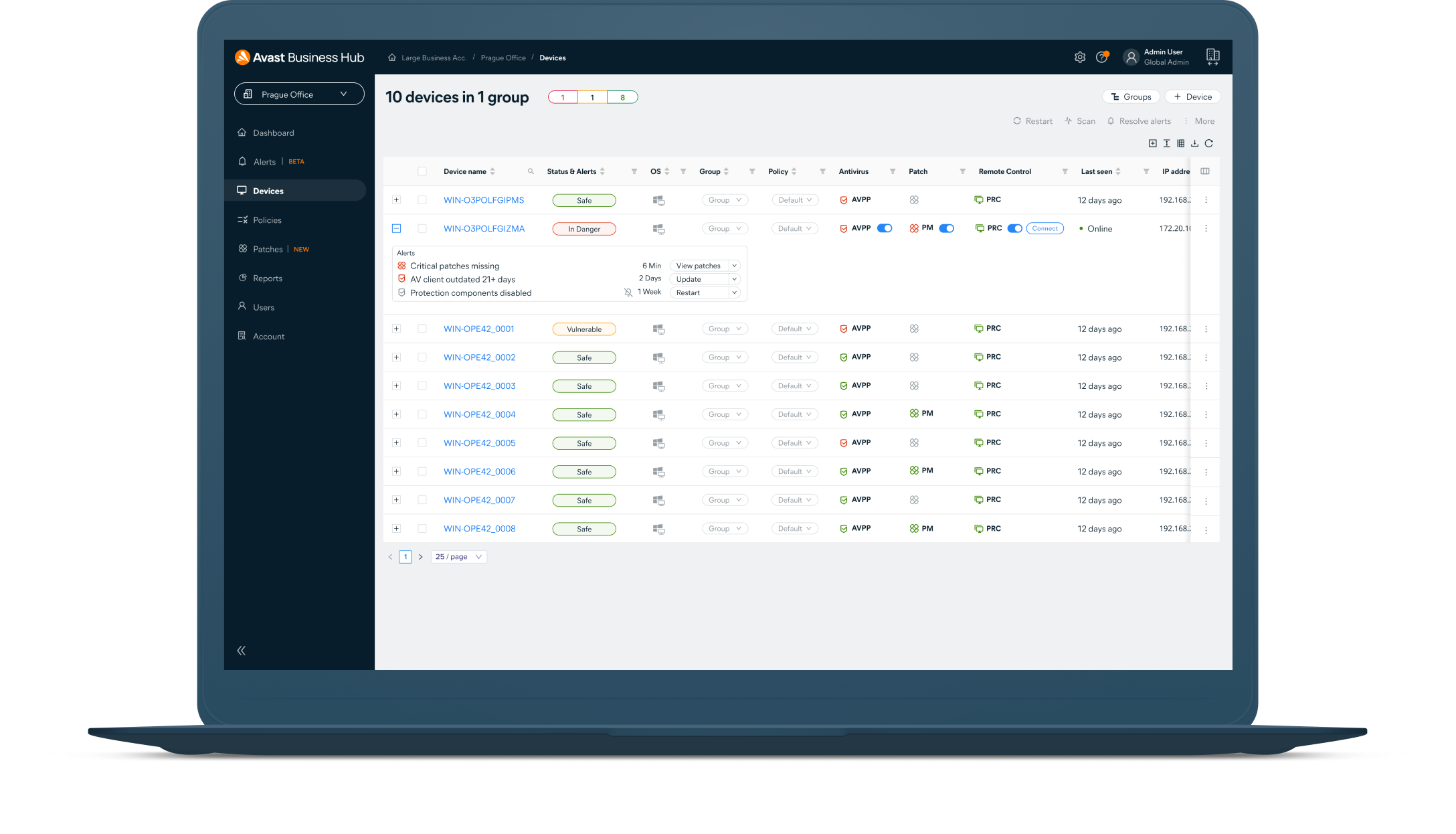This screenshot has height=834, width=1456.
Task: Click the WIN-O3POLFGIZMA device name link
Action: click(484, 229)
